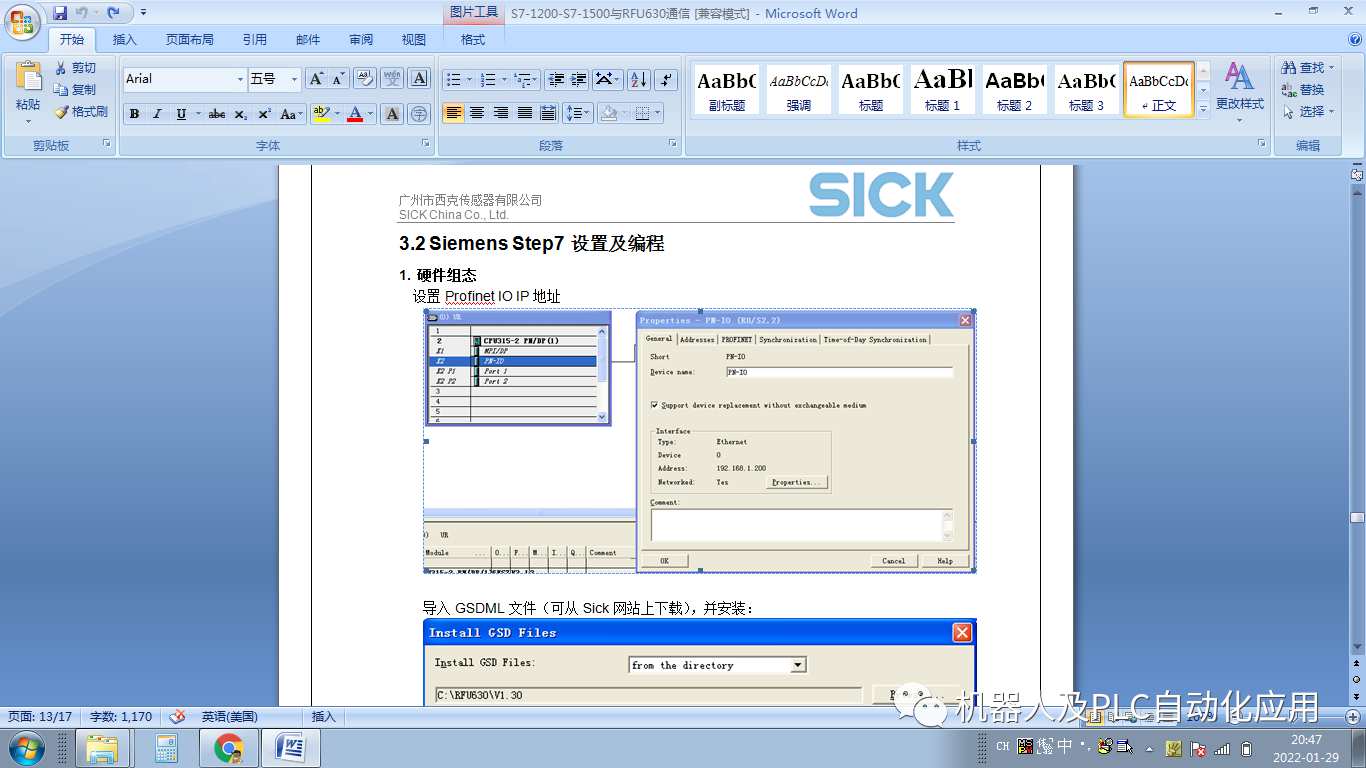Click the Cut (剪切) scissors button

[x=76, y=68]
